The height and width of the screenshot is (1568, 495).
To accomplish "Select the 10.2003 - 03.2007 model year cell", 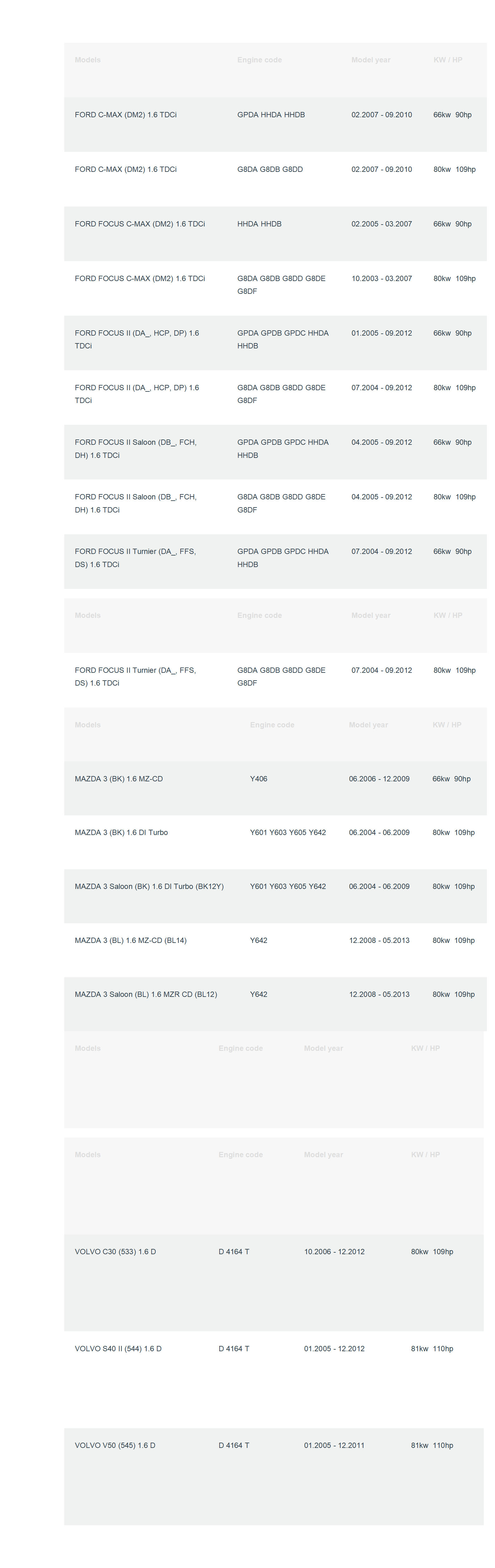I will coord(381,279).
